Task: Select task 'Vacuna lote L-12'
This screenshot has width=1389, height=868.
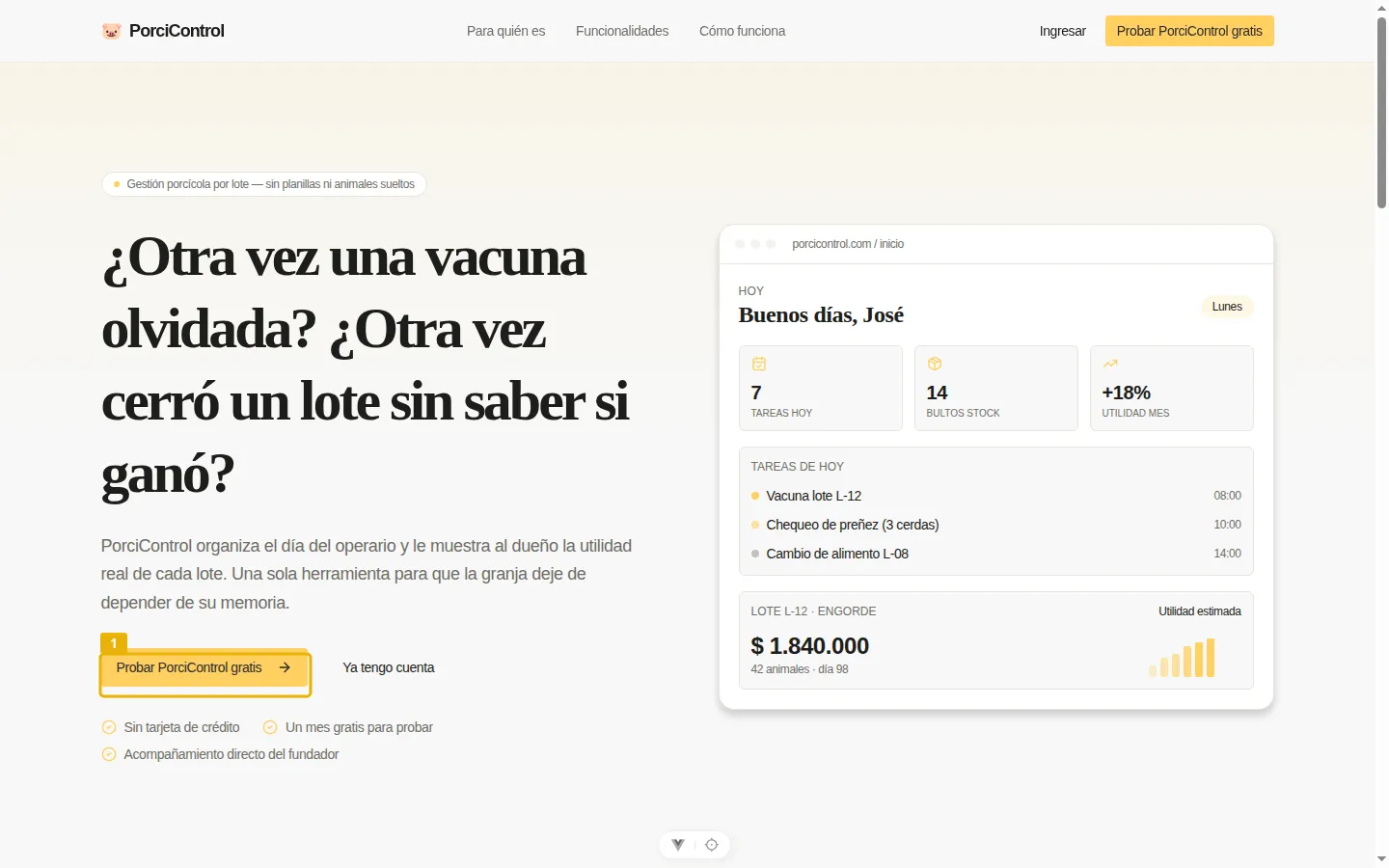Action: [x=813, y=496]
